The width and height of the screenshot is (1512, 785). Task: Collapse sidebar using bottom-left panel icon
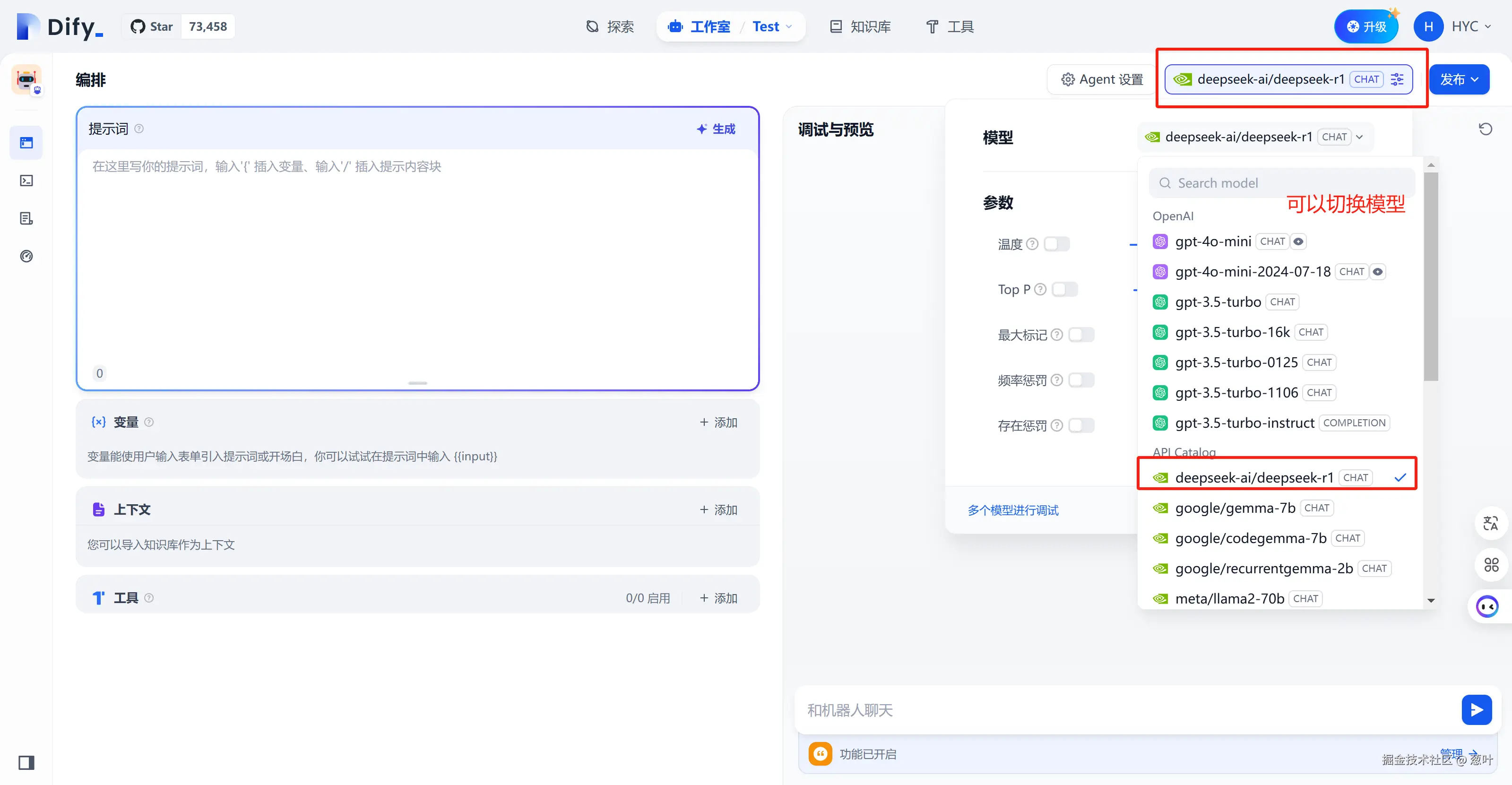[x=26, y=762]
